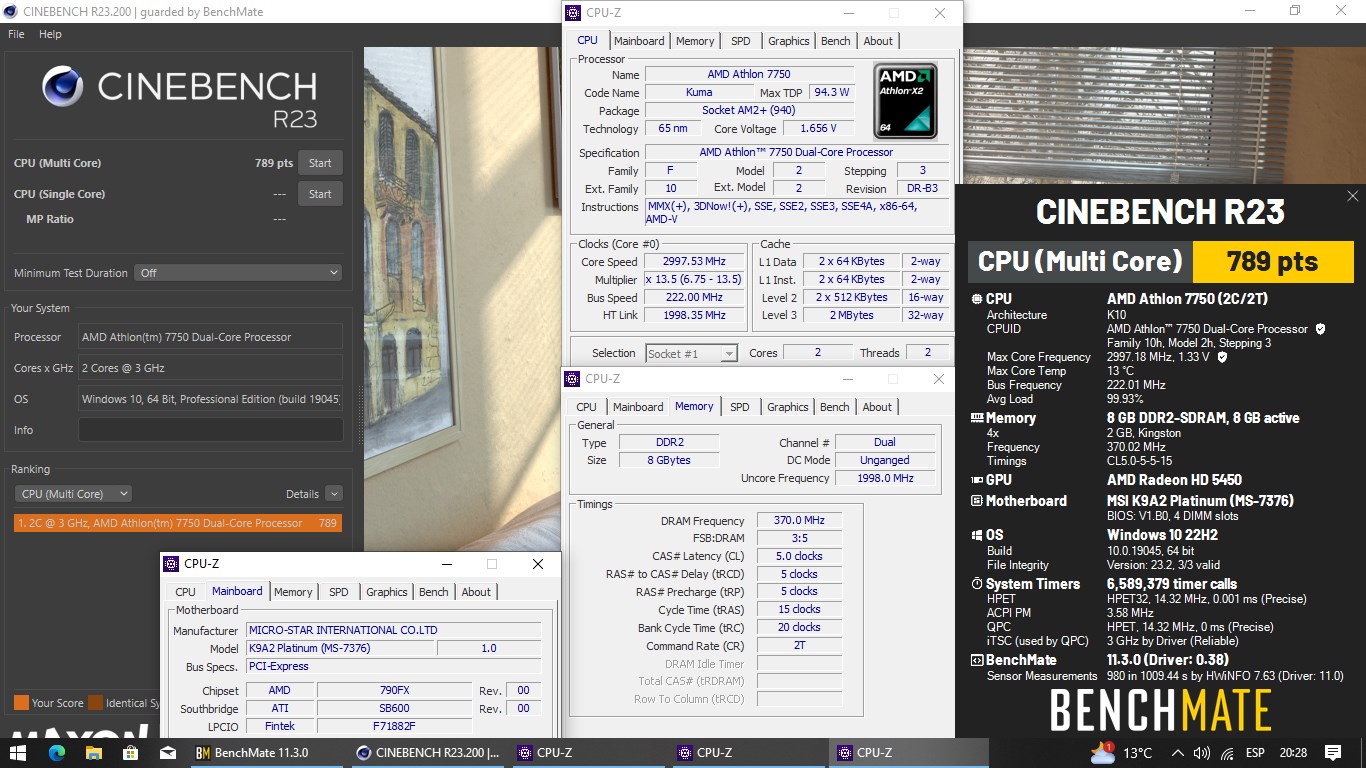1366x768 pixels.
Task: Select the ranking row for AMD Athlon 7750
Action: tap(178, 523)
